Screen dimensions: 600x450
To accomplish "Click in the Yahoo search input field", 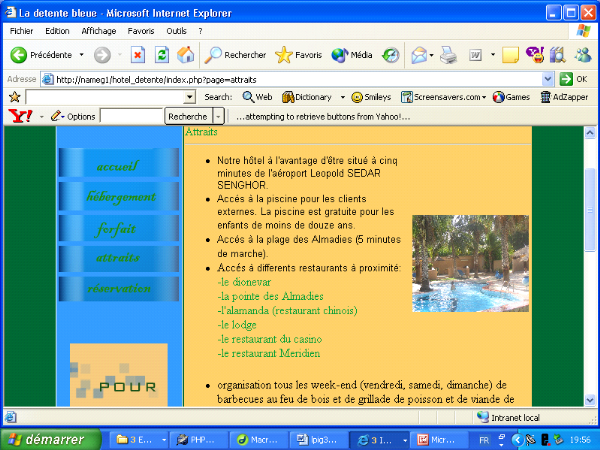I will (x=130, y=116).
